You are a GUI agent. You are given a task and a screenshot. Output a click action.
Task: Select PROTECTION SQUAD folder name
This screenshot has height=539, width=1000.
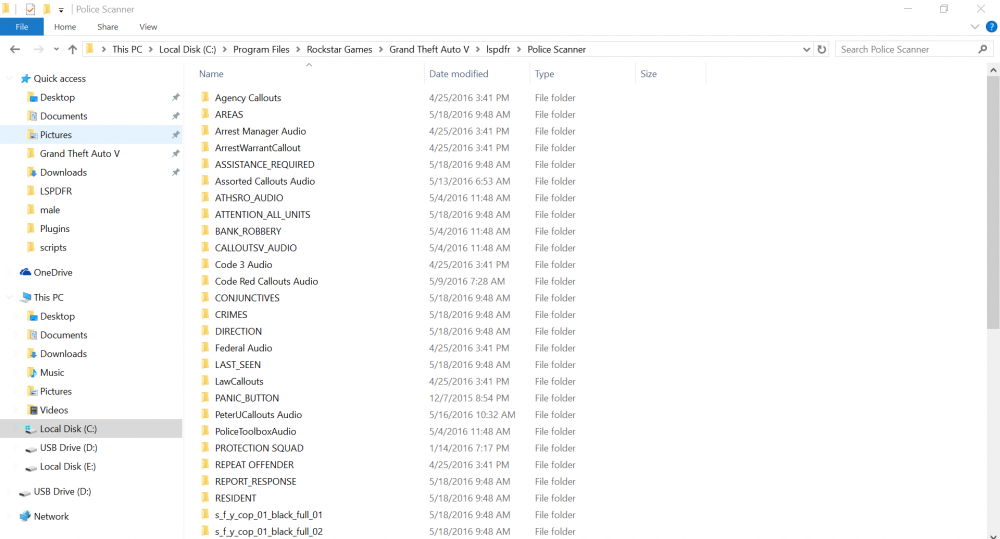tap(259, 448)
